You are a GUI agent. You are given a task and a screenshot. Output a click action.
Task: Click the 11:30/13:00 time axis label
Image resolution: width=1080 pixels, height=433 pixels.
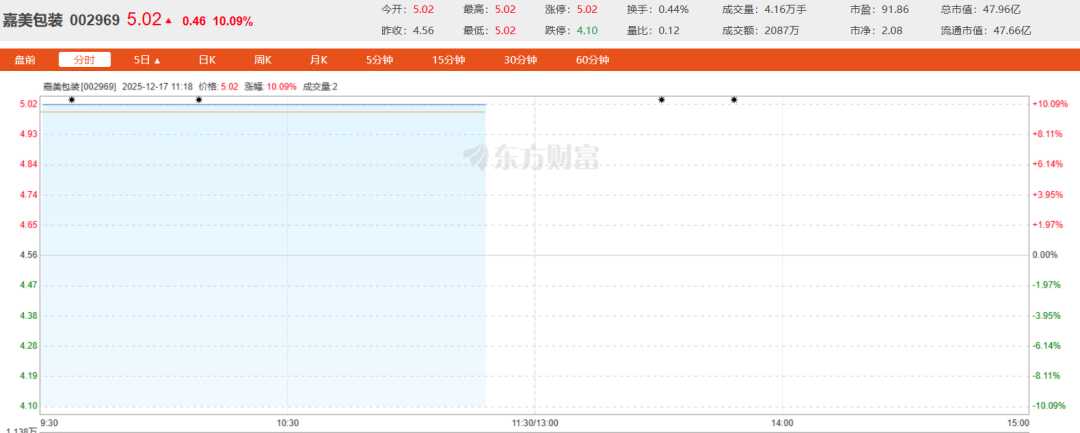(535, 423)
